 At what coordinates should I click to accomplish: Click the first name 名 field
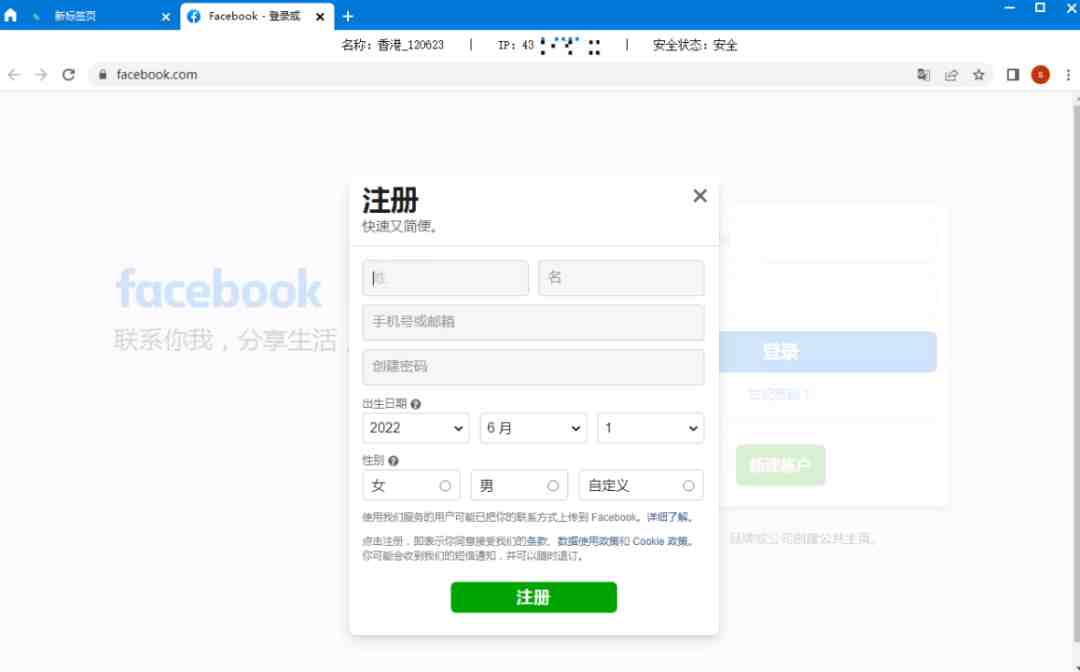tap(621, 277)
